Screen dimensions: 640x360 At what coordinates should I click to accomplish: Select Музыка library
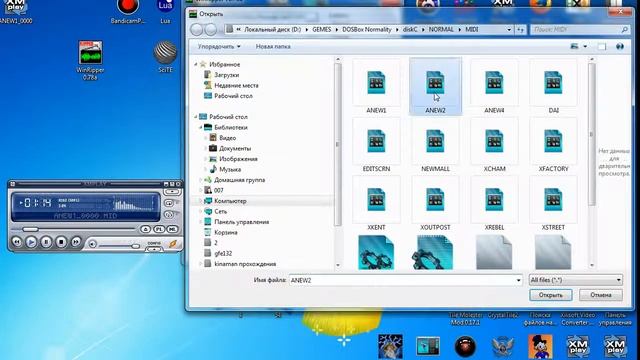coord(230,169)
